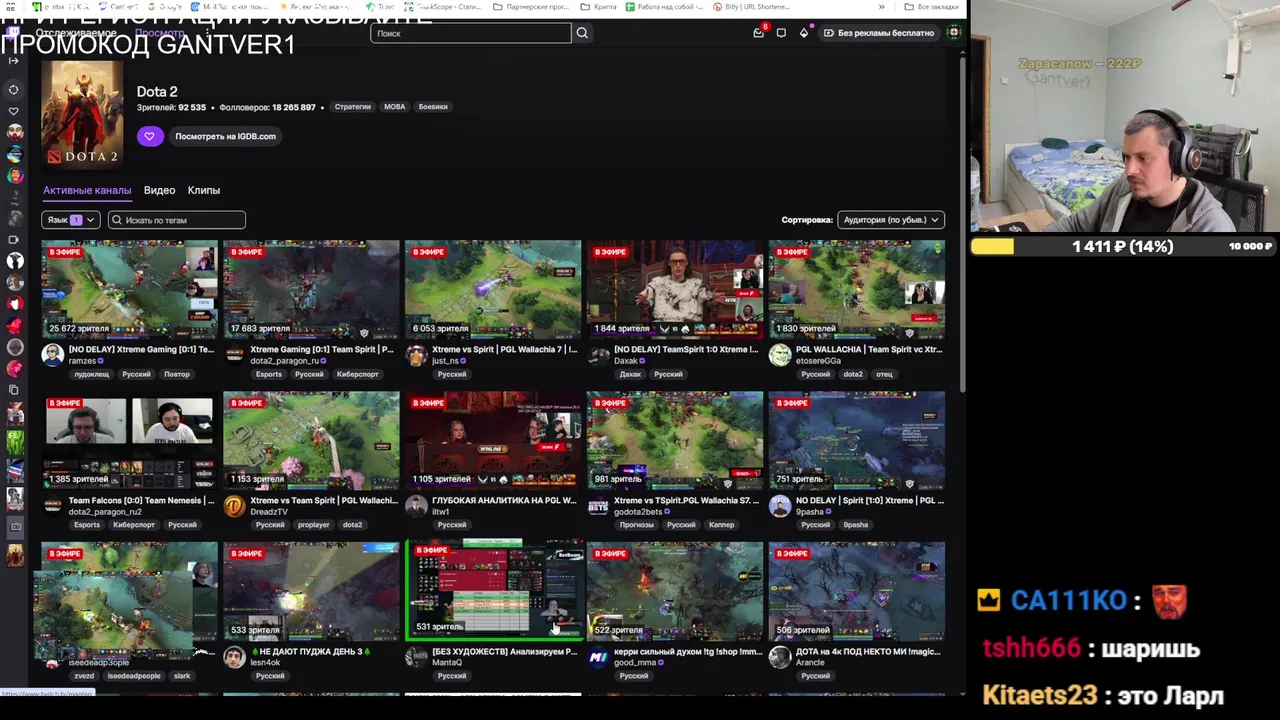Image resolution: width=1280 pixels, height=720 pixels.
Task: Open dota2_paragon_ru stream with 17 683 viewers
Action: pyautogui.click(x=311, y=289)
